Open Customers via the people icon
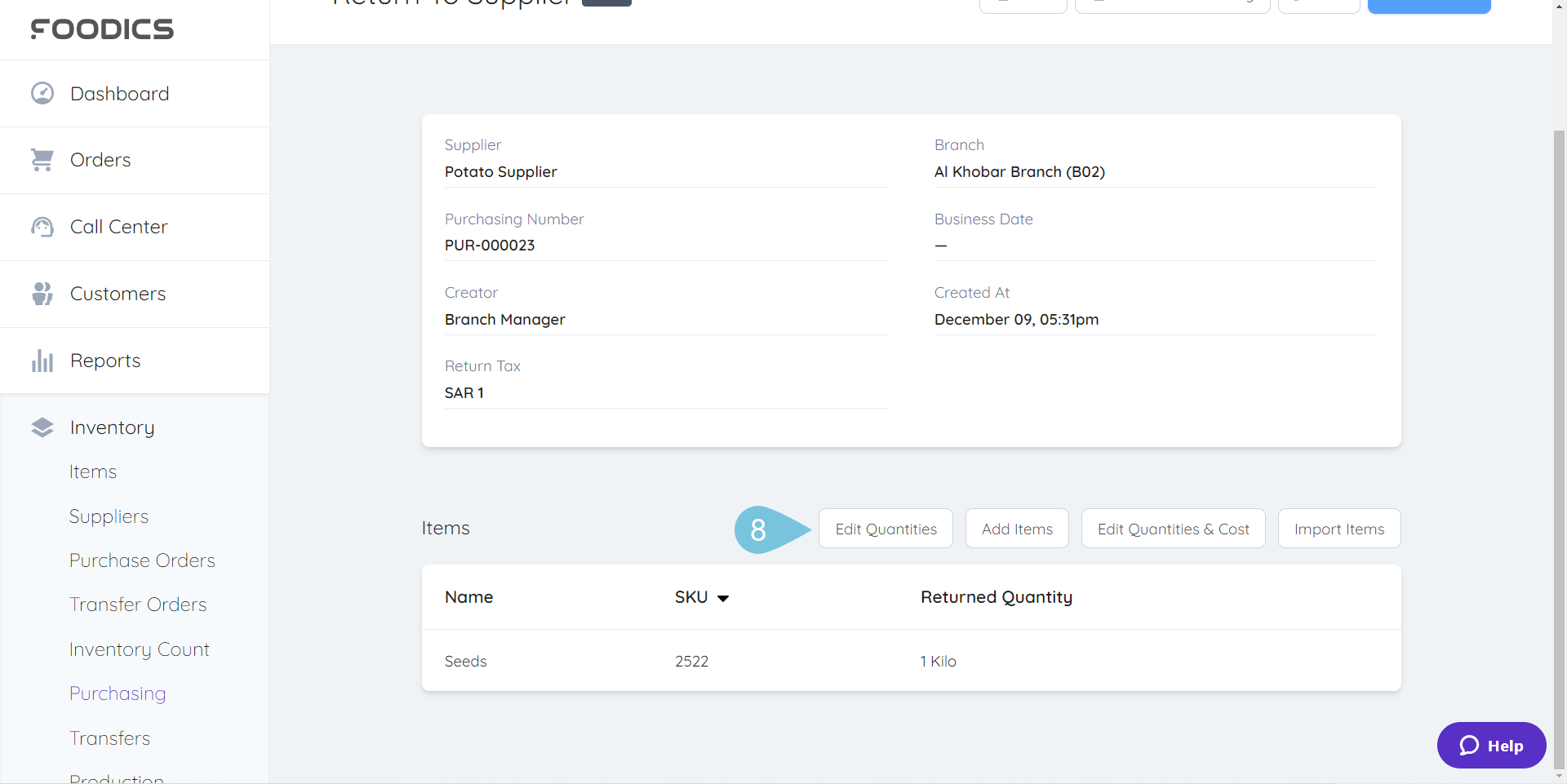The height and width of the screenshot is (784, 1567). pos(42,293)
